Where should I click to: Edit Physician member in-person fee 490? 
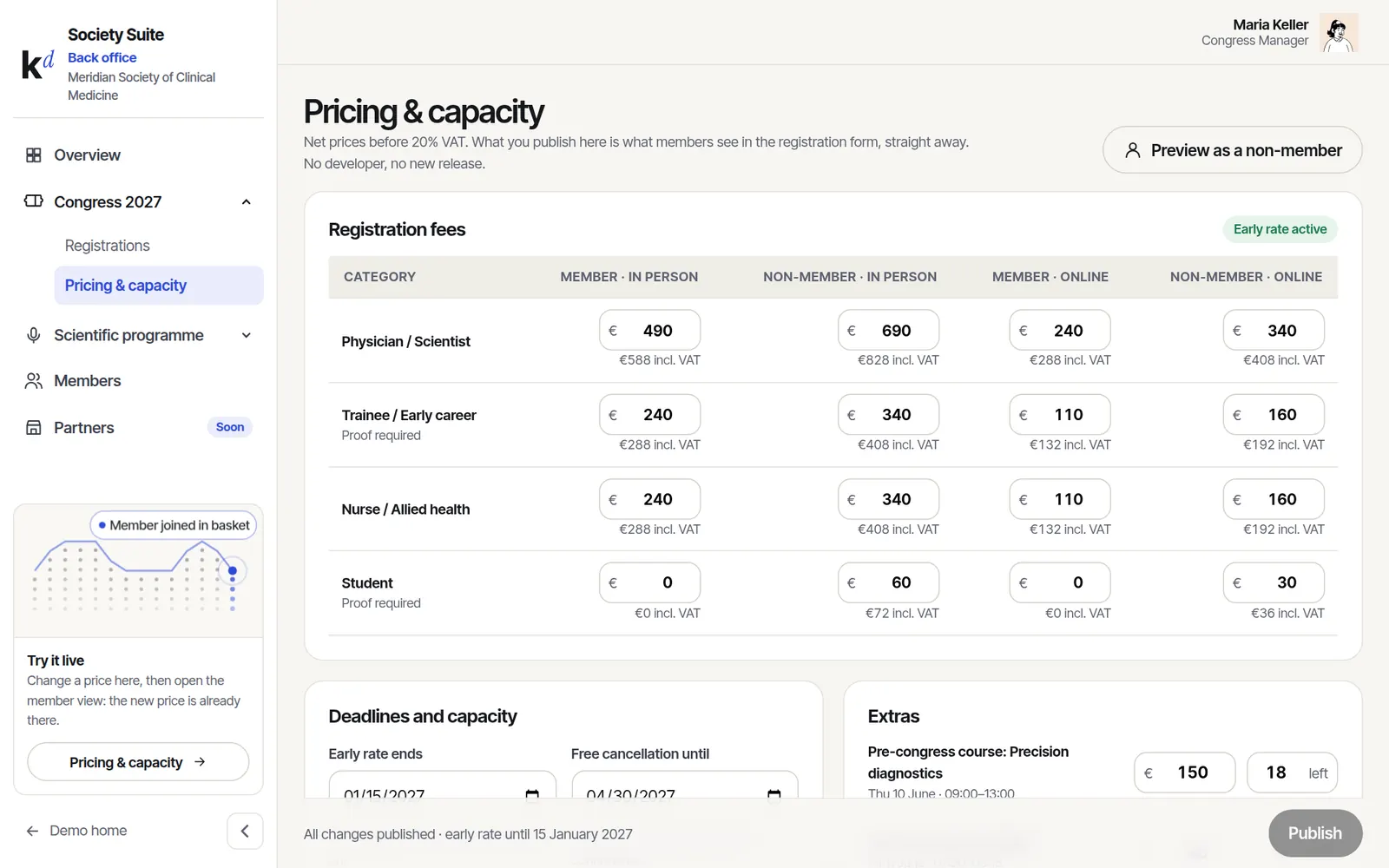[x=649, y=331]
